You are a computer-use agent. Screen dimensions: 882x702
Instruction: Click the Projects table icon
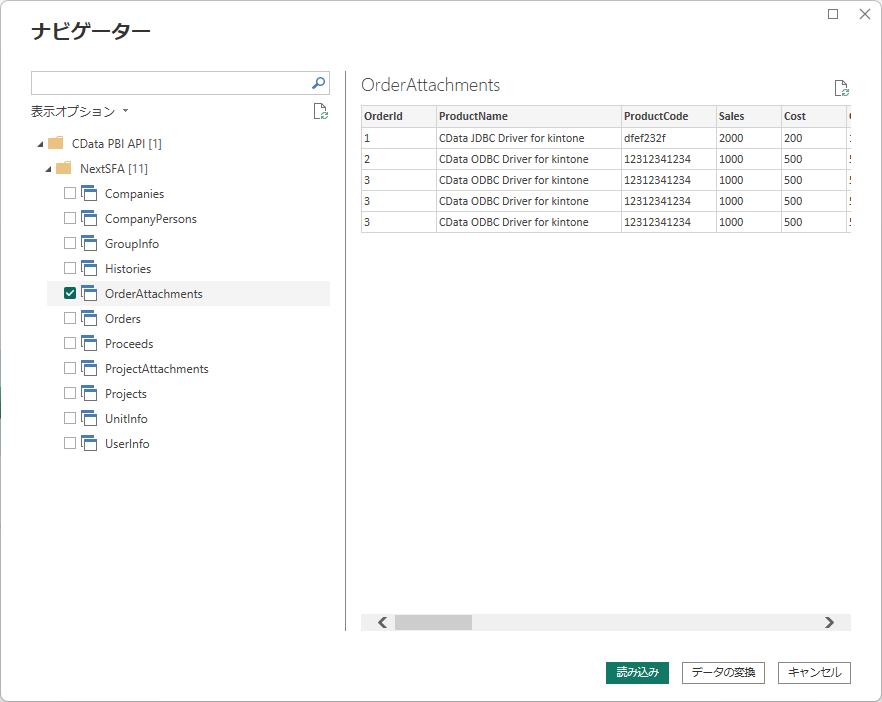(x=88, y=394)
